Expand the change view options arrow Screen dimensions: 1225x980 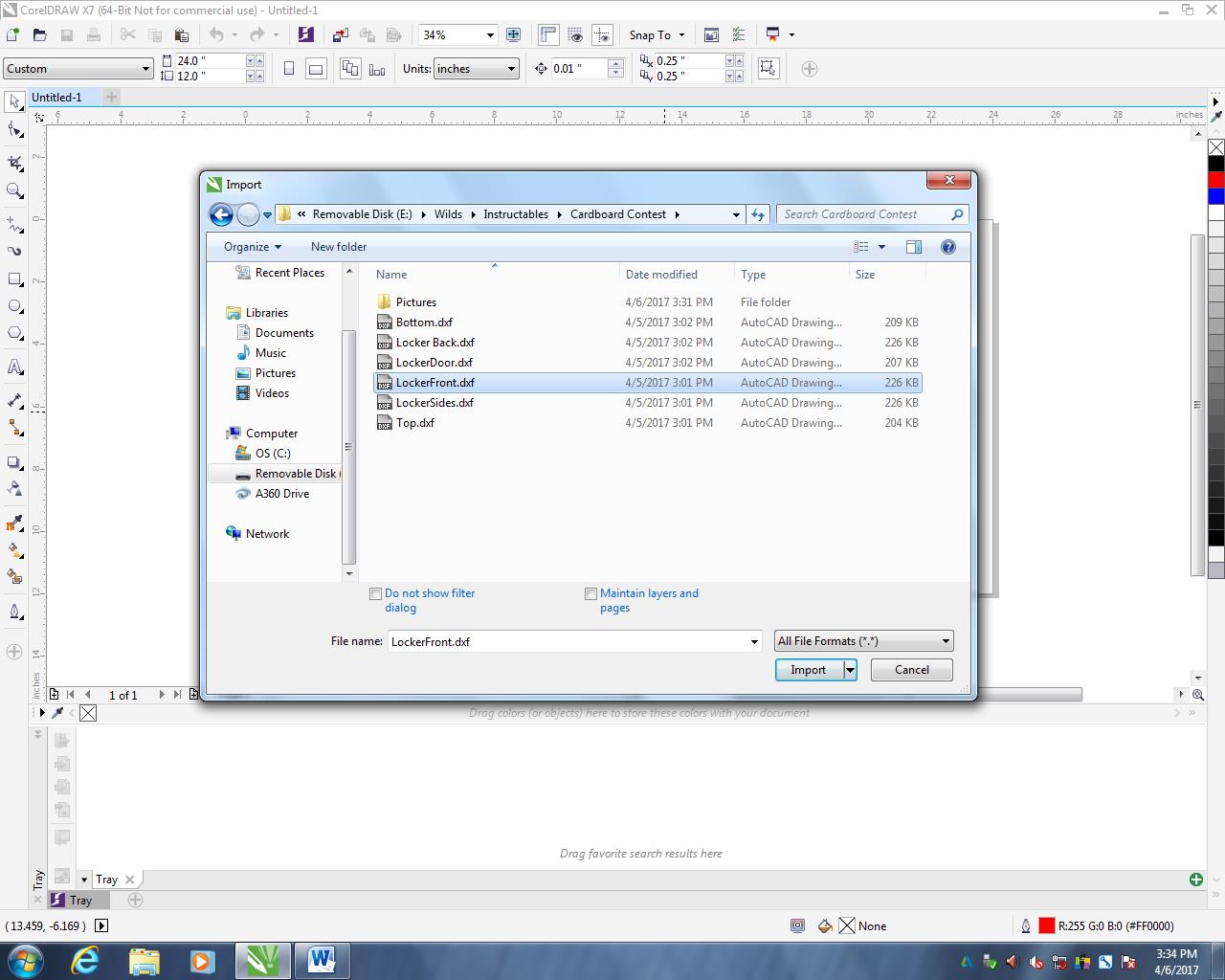[882, 247]
